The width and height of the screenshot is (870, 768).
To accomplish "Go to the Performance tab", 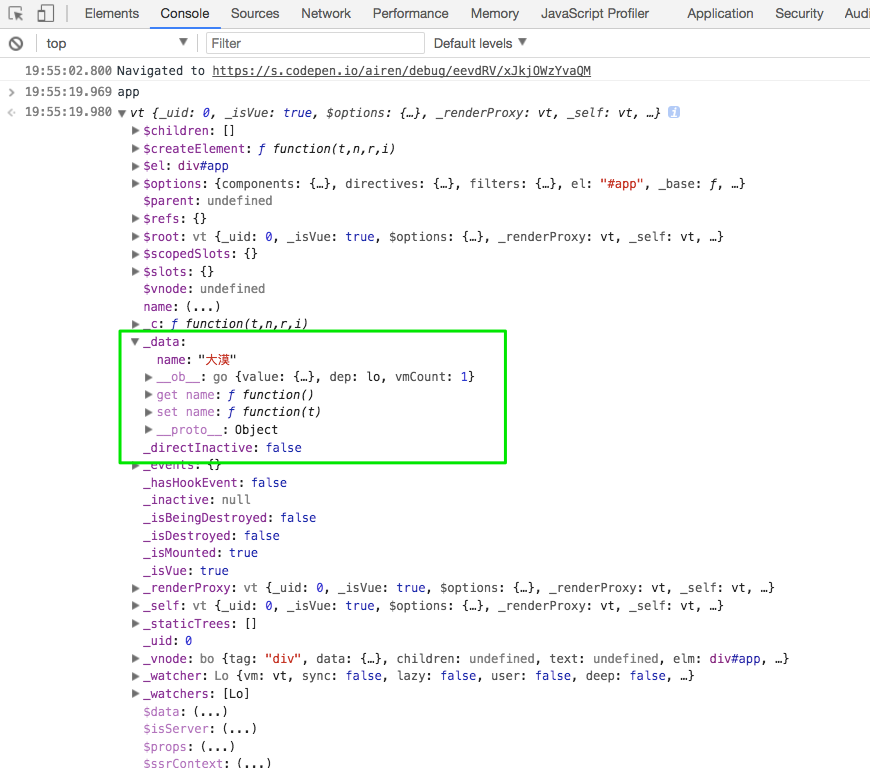I will pos(411,13).
